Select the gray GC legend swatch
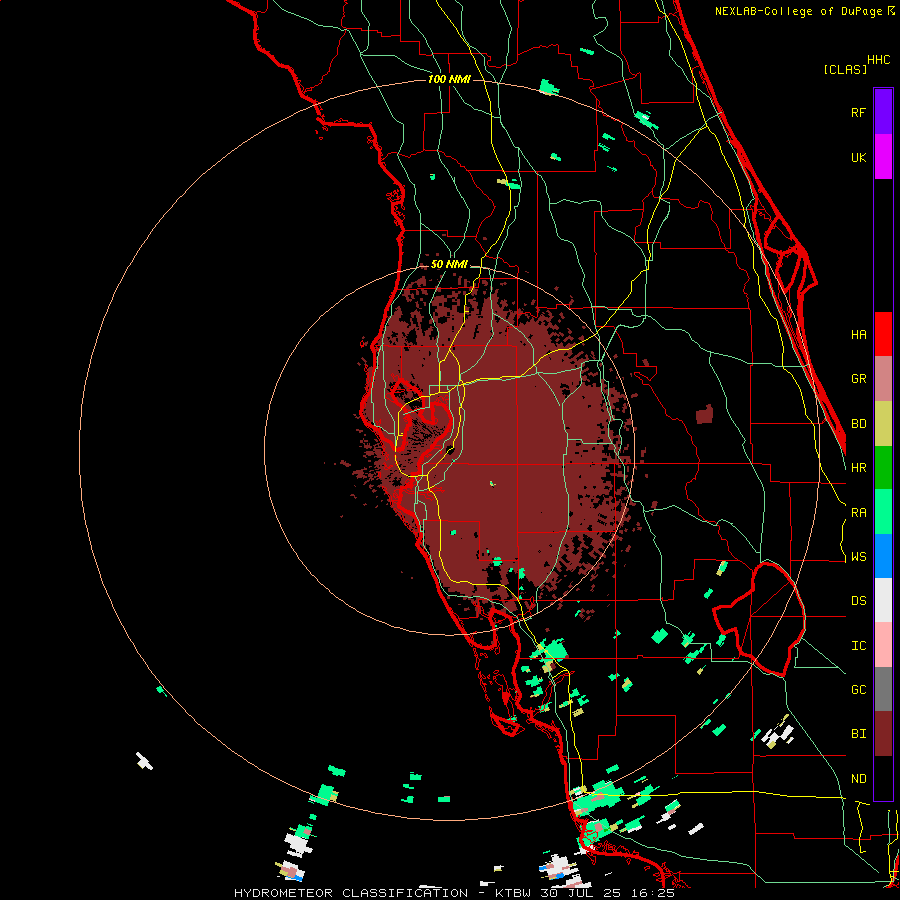The height and width of the screenshot is (900, 900). coord(883,689)
